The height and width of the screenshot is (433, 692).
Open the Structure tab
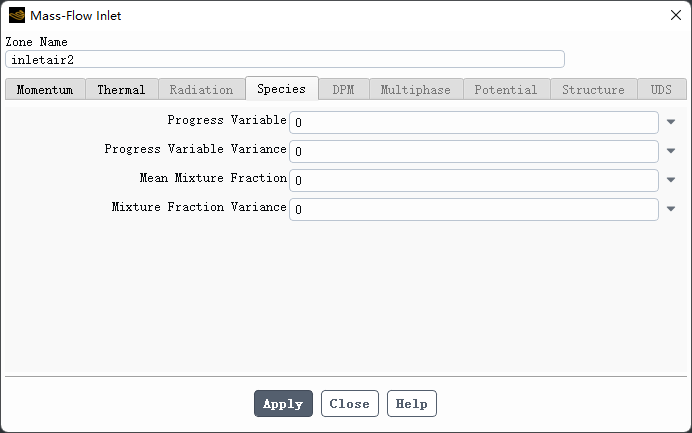click(593, 89)
